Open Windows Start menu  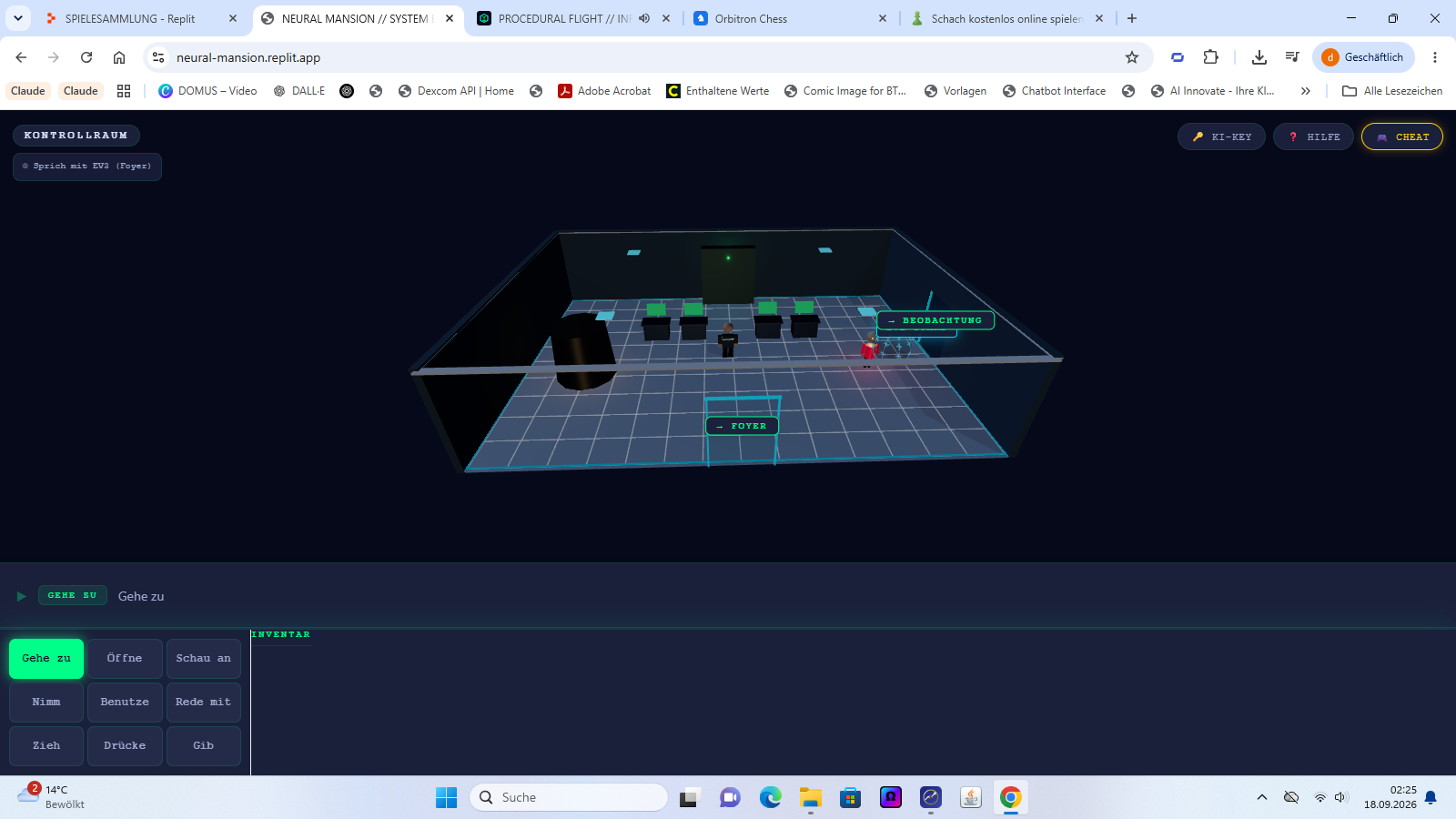[447, 797]
